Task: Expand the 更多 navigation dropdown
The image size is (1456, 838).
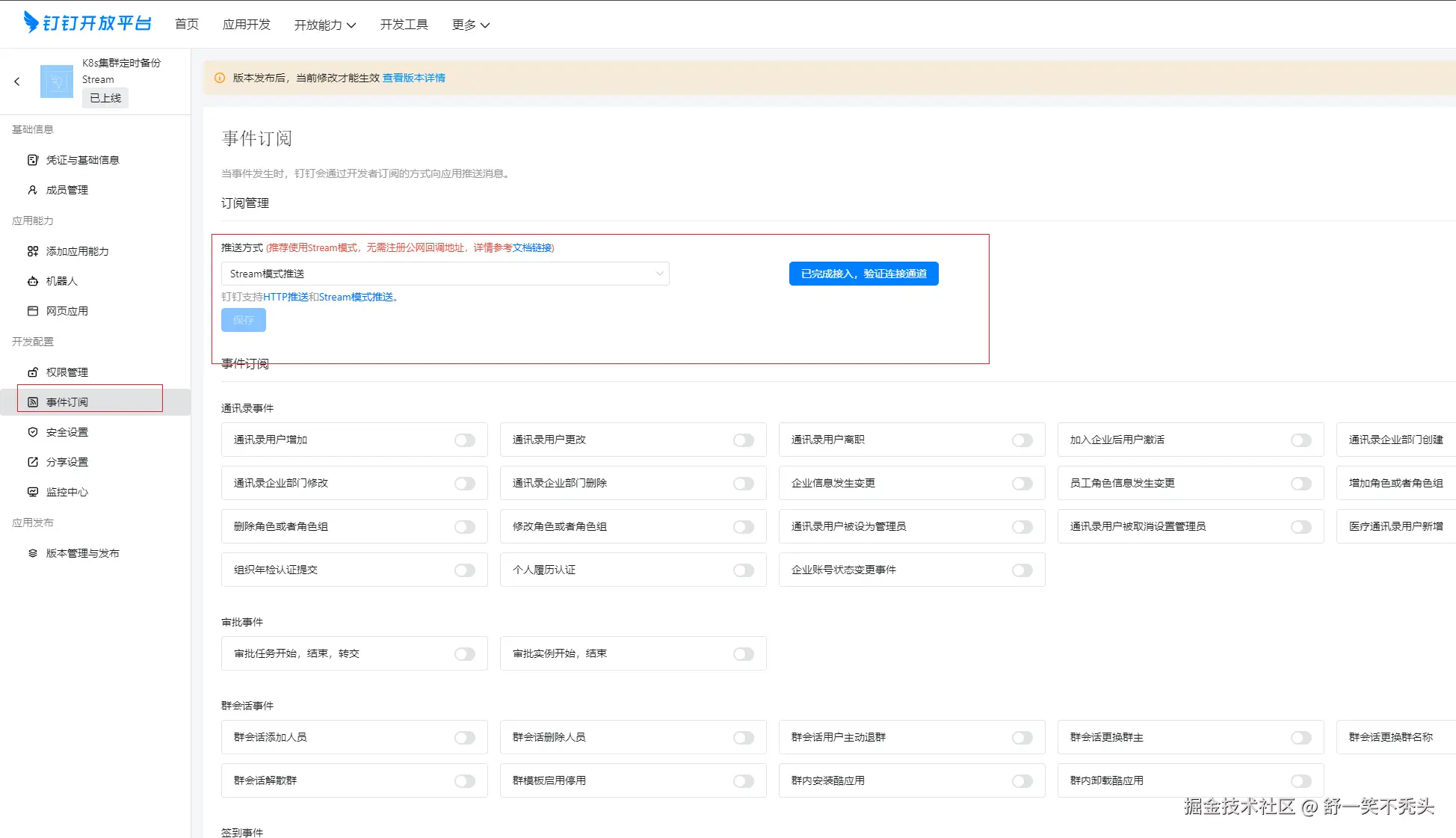Action: 470,25
